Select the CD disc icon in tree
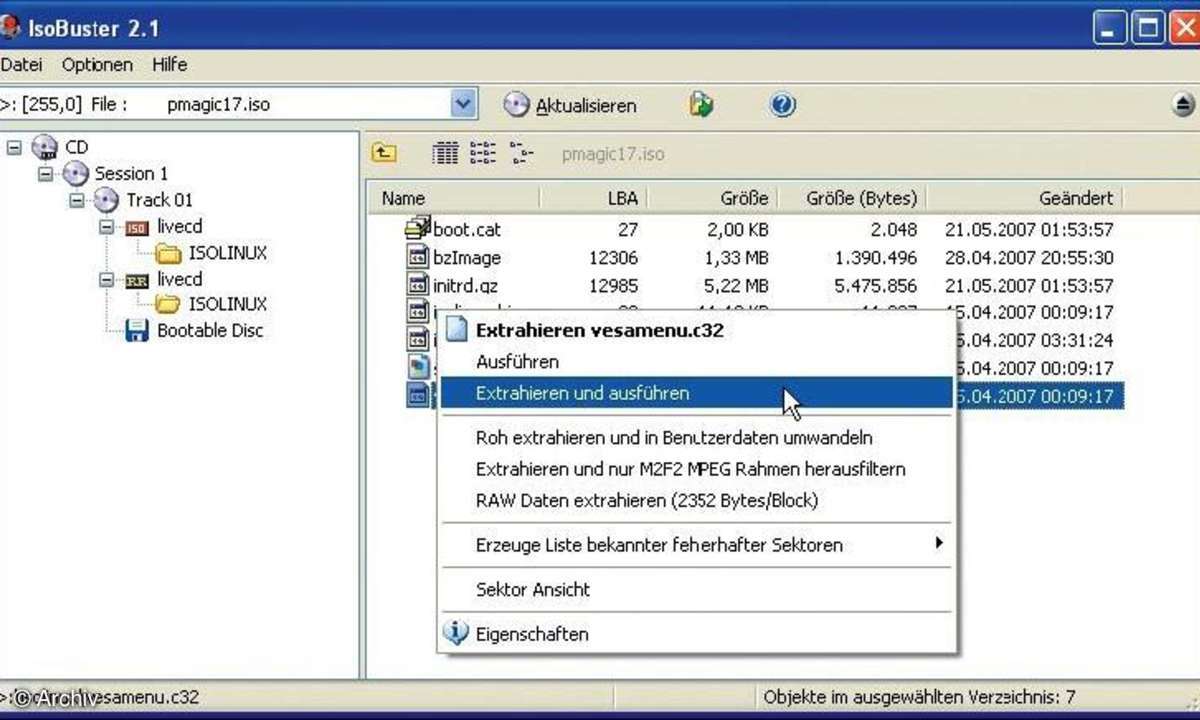Viewport: 1200px width, 720px height. tap(44, 147)
